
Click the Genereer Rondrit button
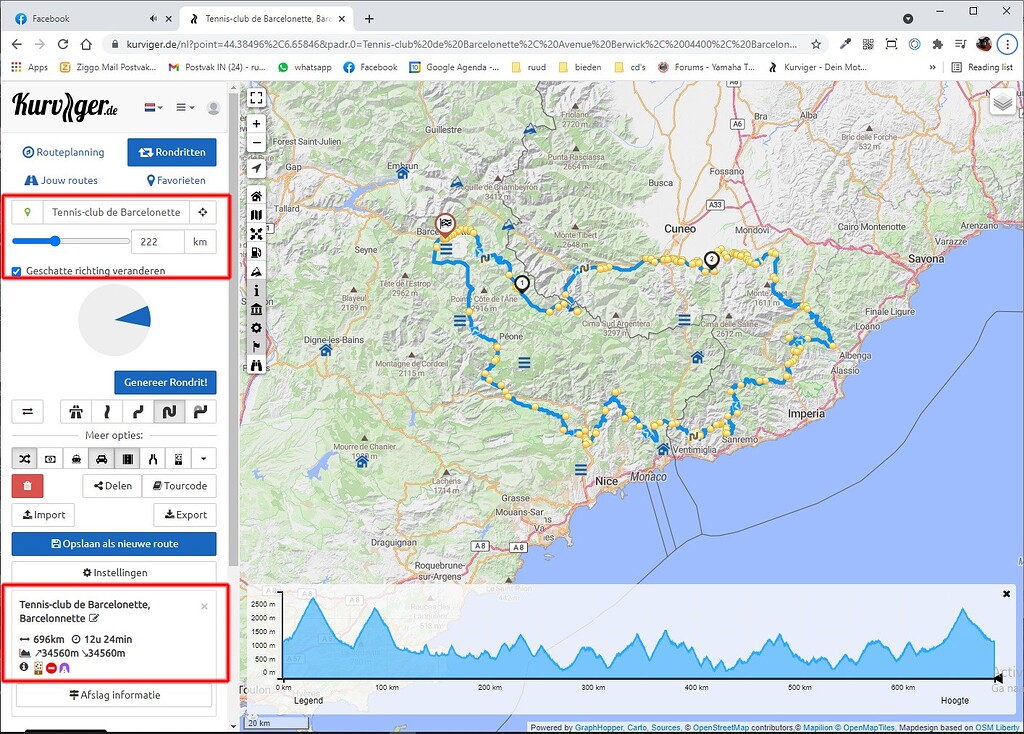(165, 382)
